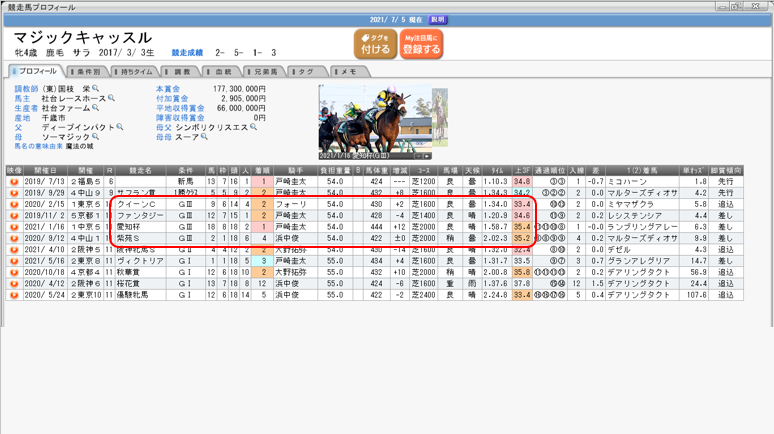Click search icon beside sire ディープインパクト

click(120, 127)
